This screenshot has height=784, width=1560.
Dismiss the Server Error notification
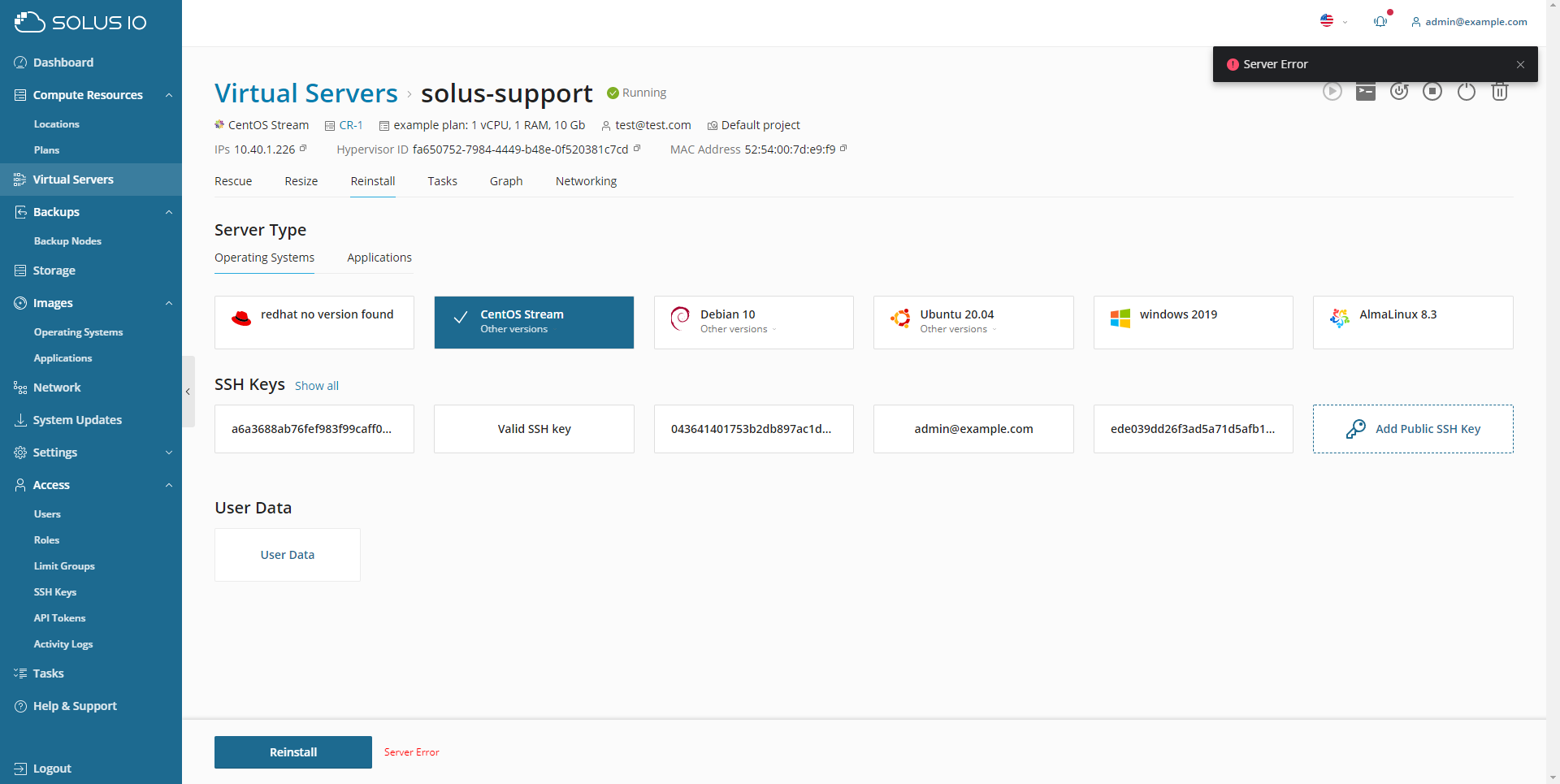pos(1520,64)
